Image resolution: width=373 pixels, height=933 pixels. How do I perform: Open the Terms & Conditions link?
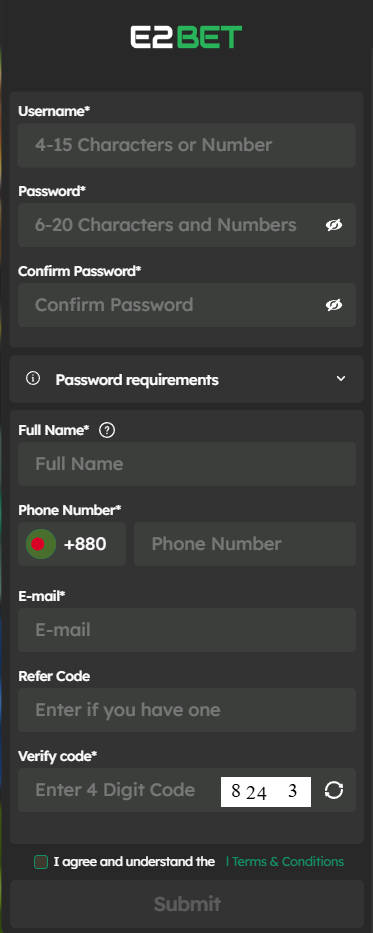coord(285,862)
